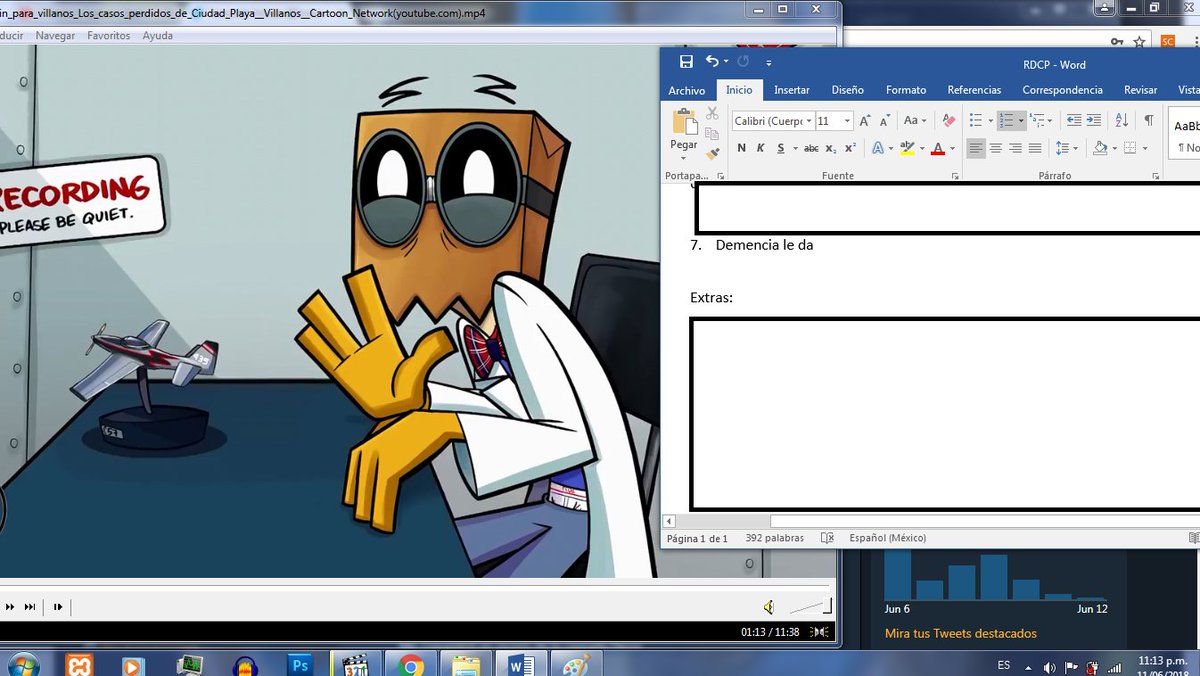The width and height of the screenshot is (1200, 676).
Task: Switch to the Diseño ribbon tab
Action: [847, 90]
